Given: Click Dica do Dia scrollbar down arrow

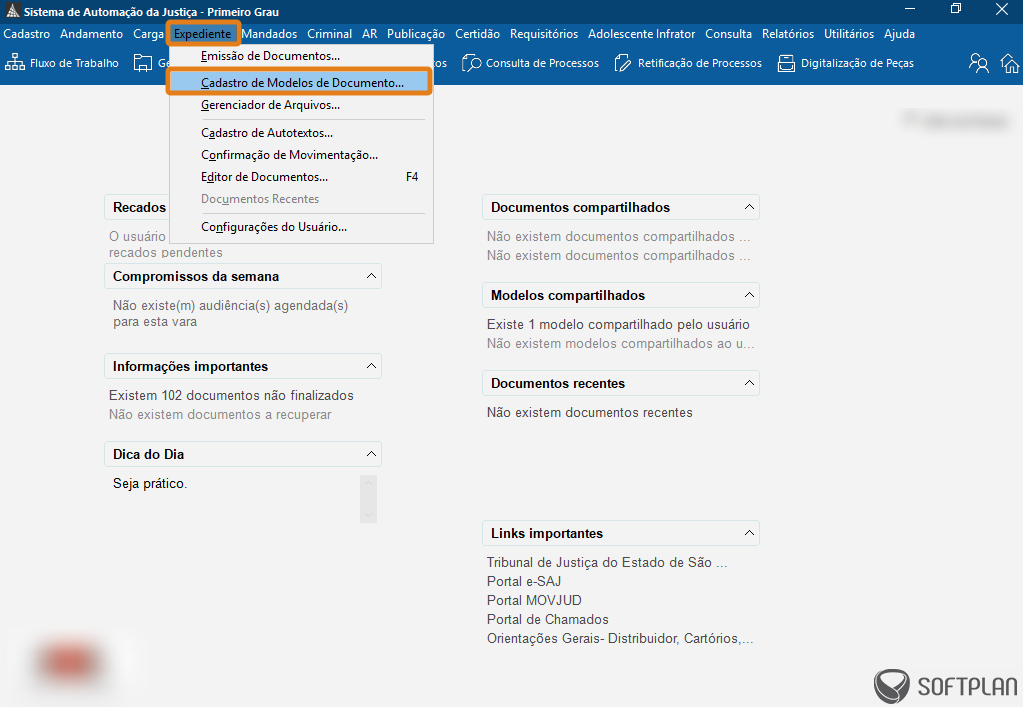Looking at the screenshot, I should [x=368, y=515].
